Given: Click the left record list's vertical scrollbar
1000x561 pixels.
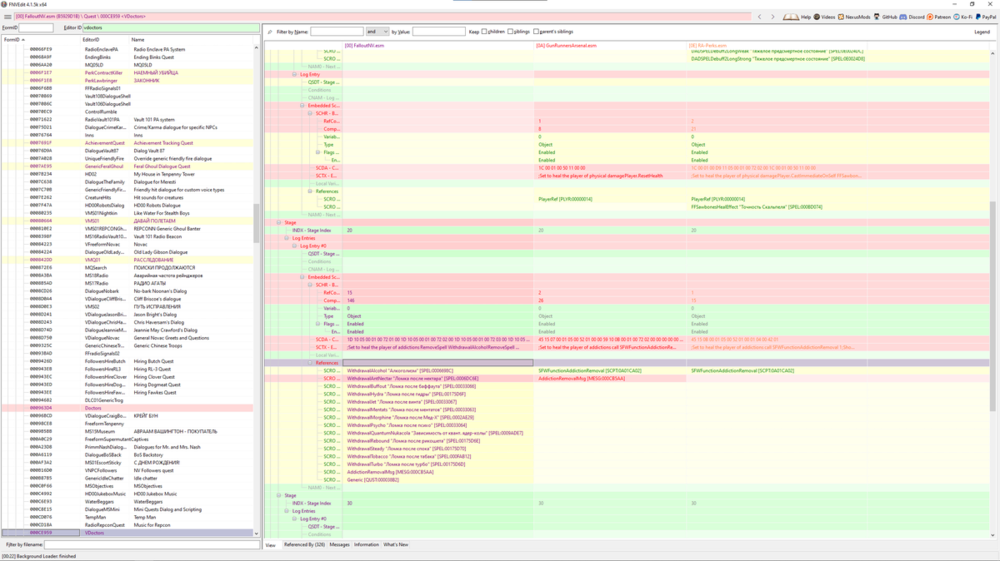Looking at the screenshot, I should (256, 223).
